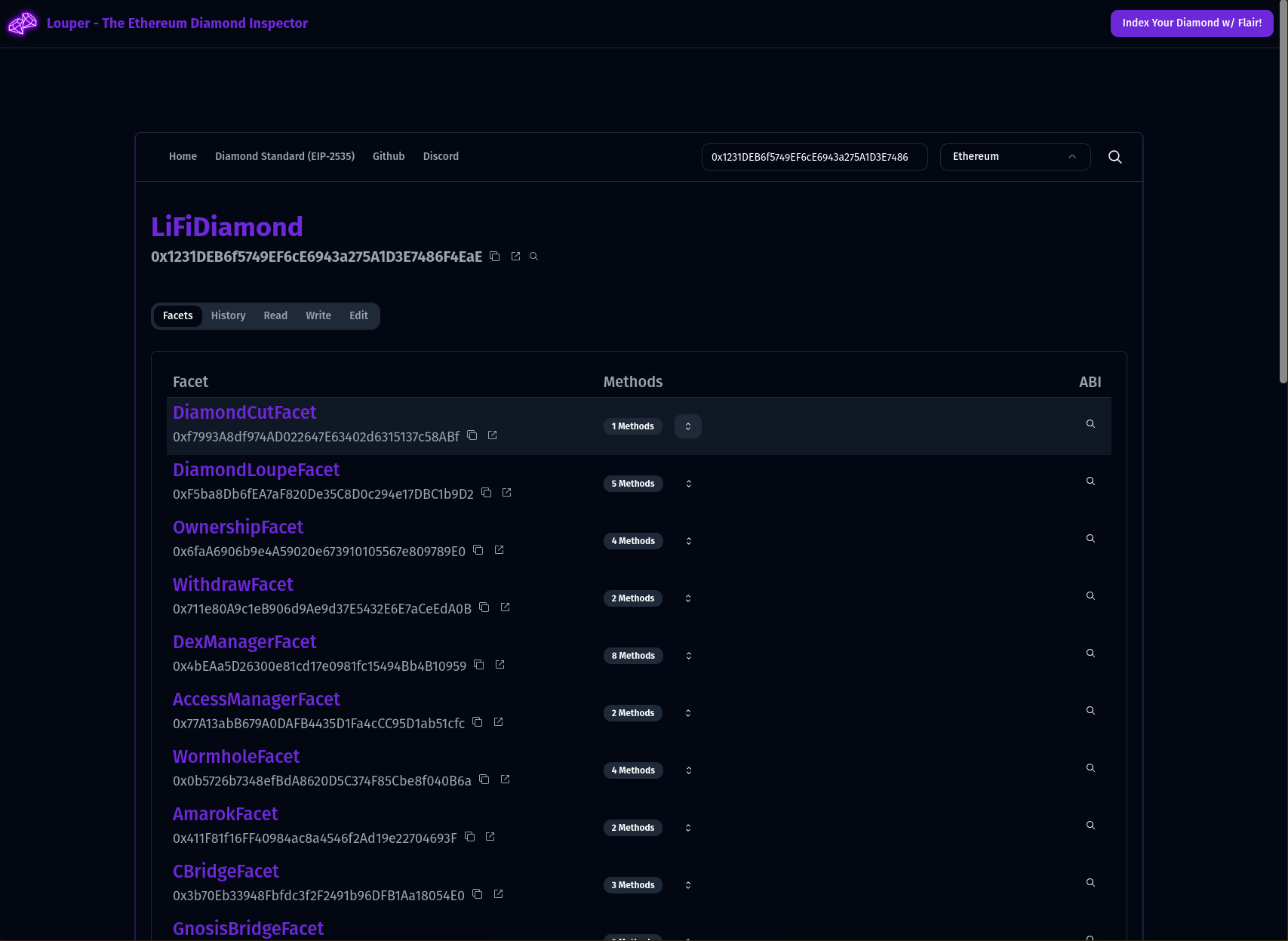
Task: Copy CBridgeFacet address
Action: click(478, 894)
